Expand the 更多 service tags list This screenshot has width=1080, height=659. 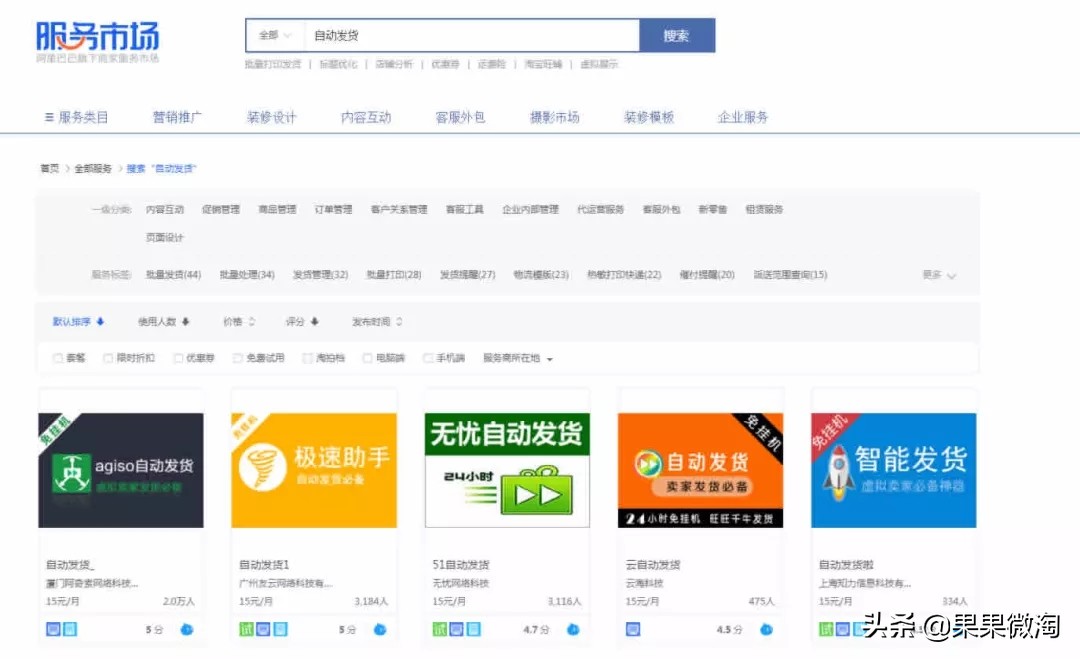coord(938,274)
